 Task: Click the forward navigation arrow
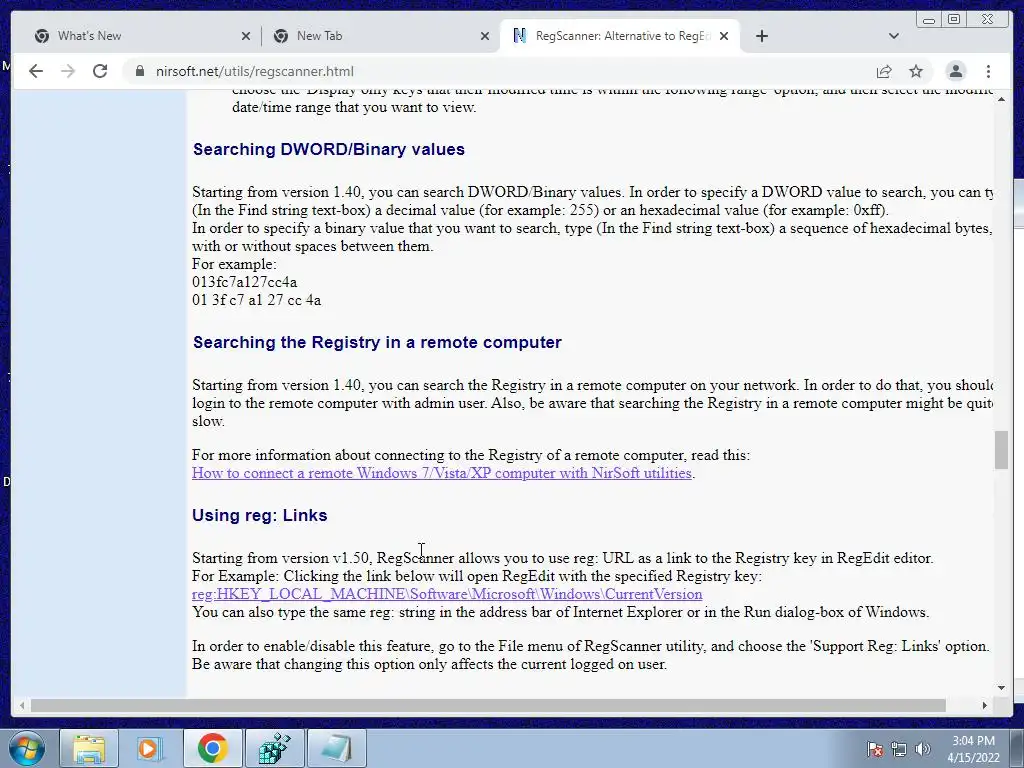click(68, 71)
